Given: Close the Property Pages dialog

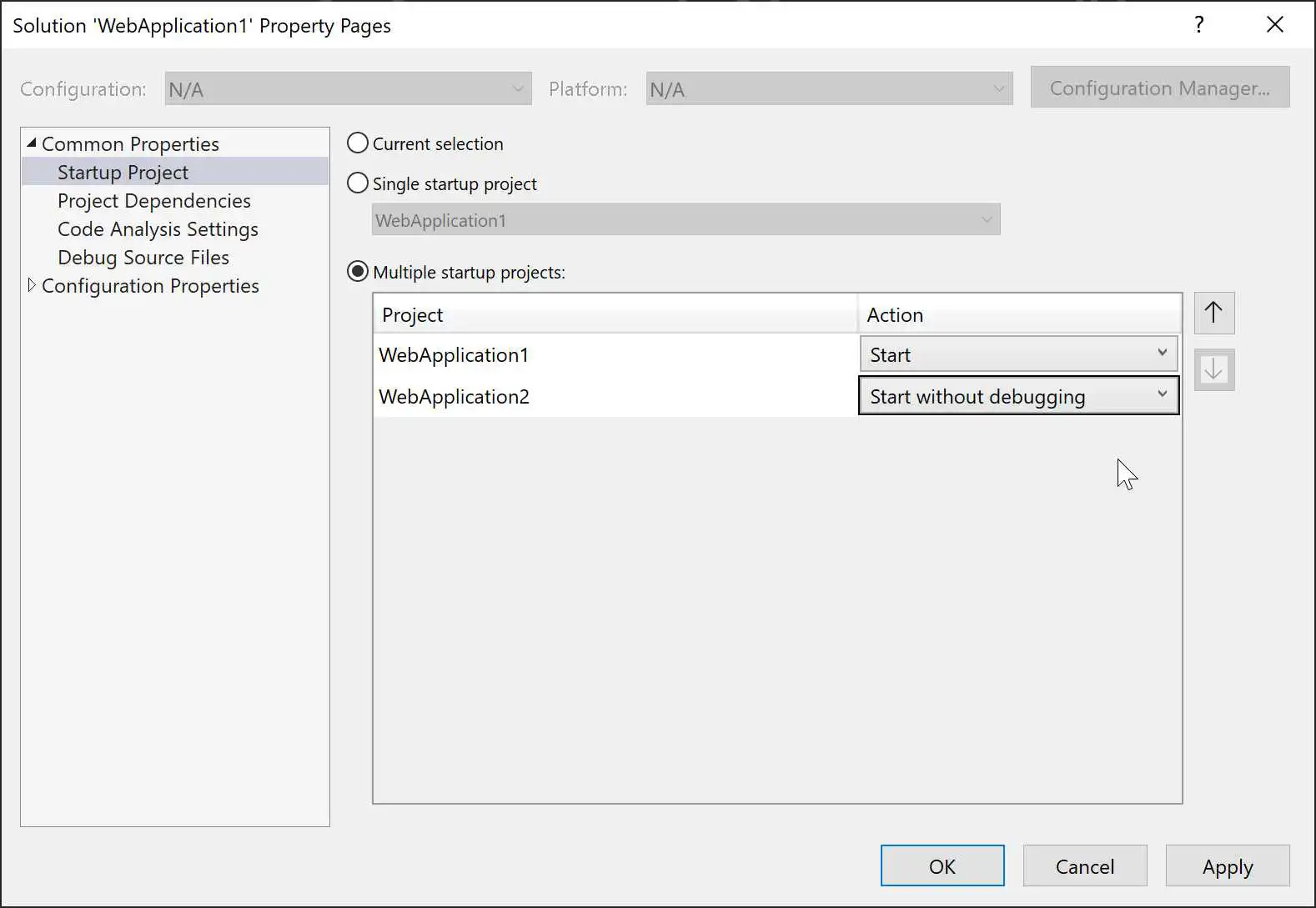Looking at the screenshot, I should click(1274, 24).
